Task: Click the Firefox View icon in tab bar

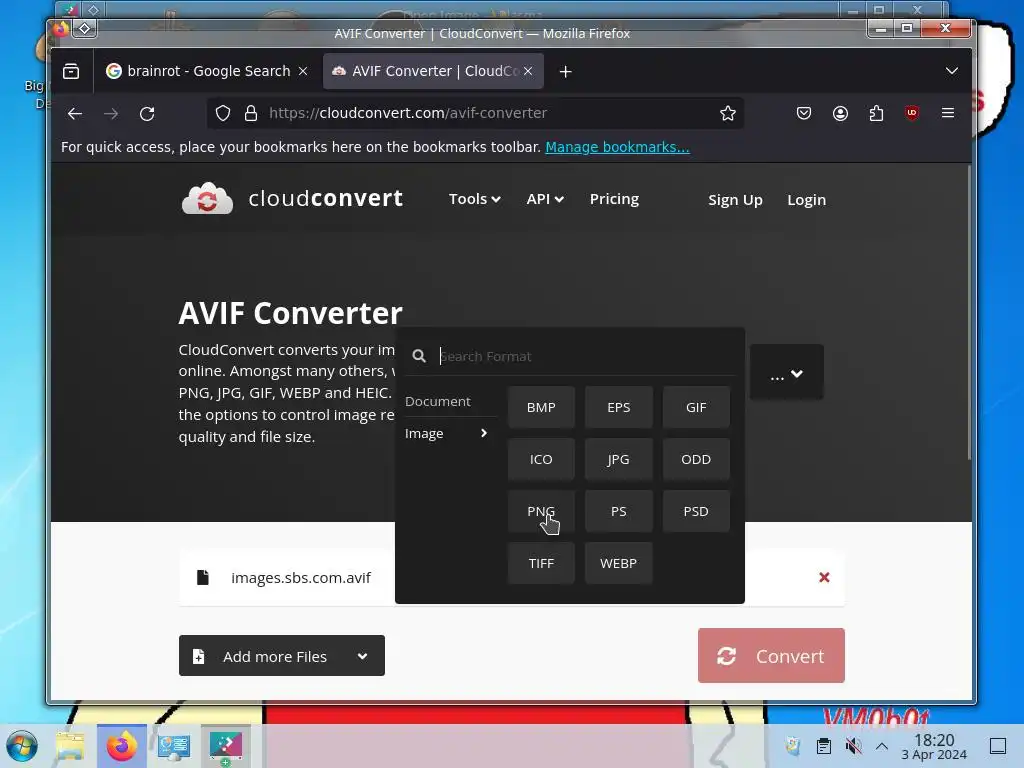Action: point(71,71)
